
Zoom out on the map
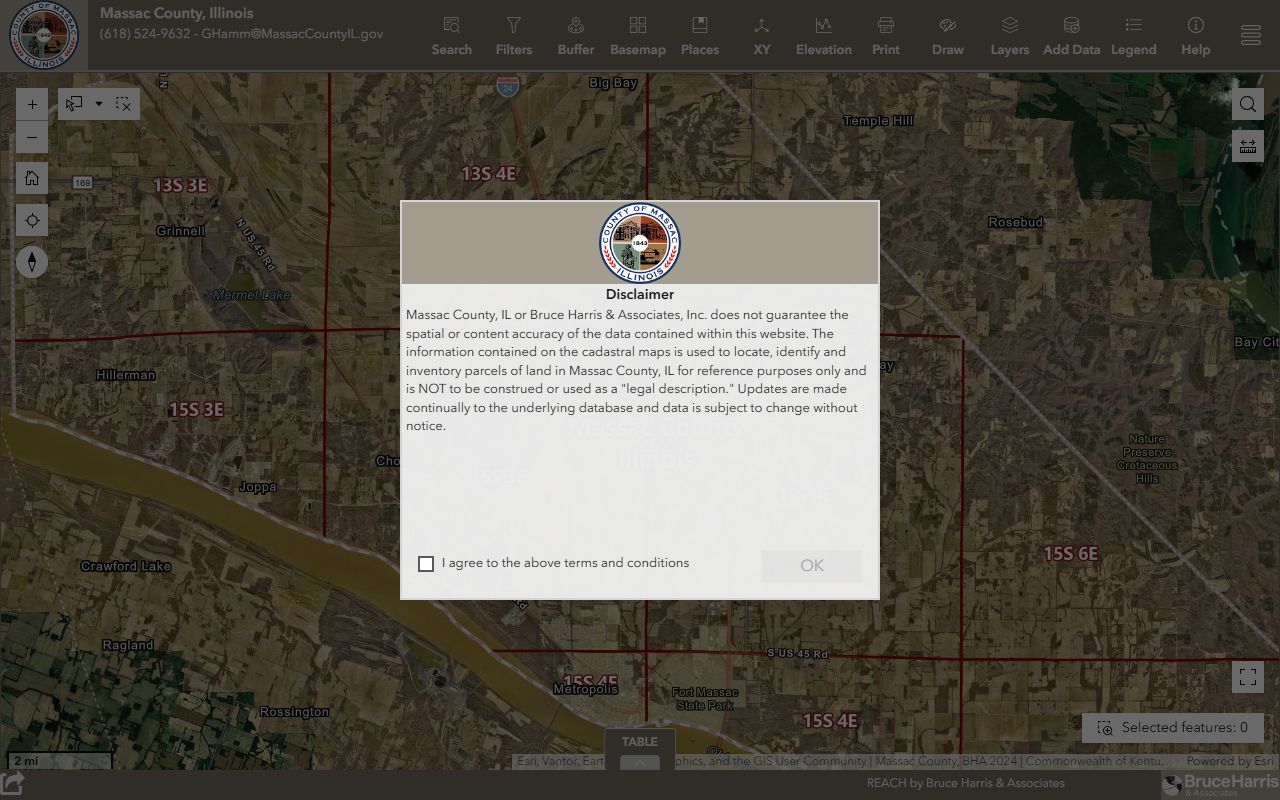pyautogui.click(x=32, y=138)
